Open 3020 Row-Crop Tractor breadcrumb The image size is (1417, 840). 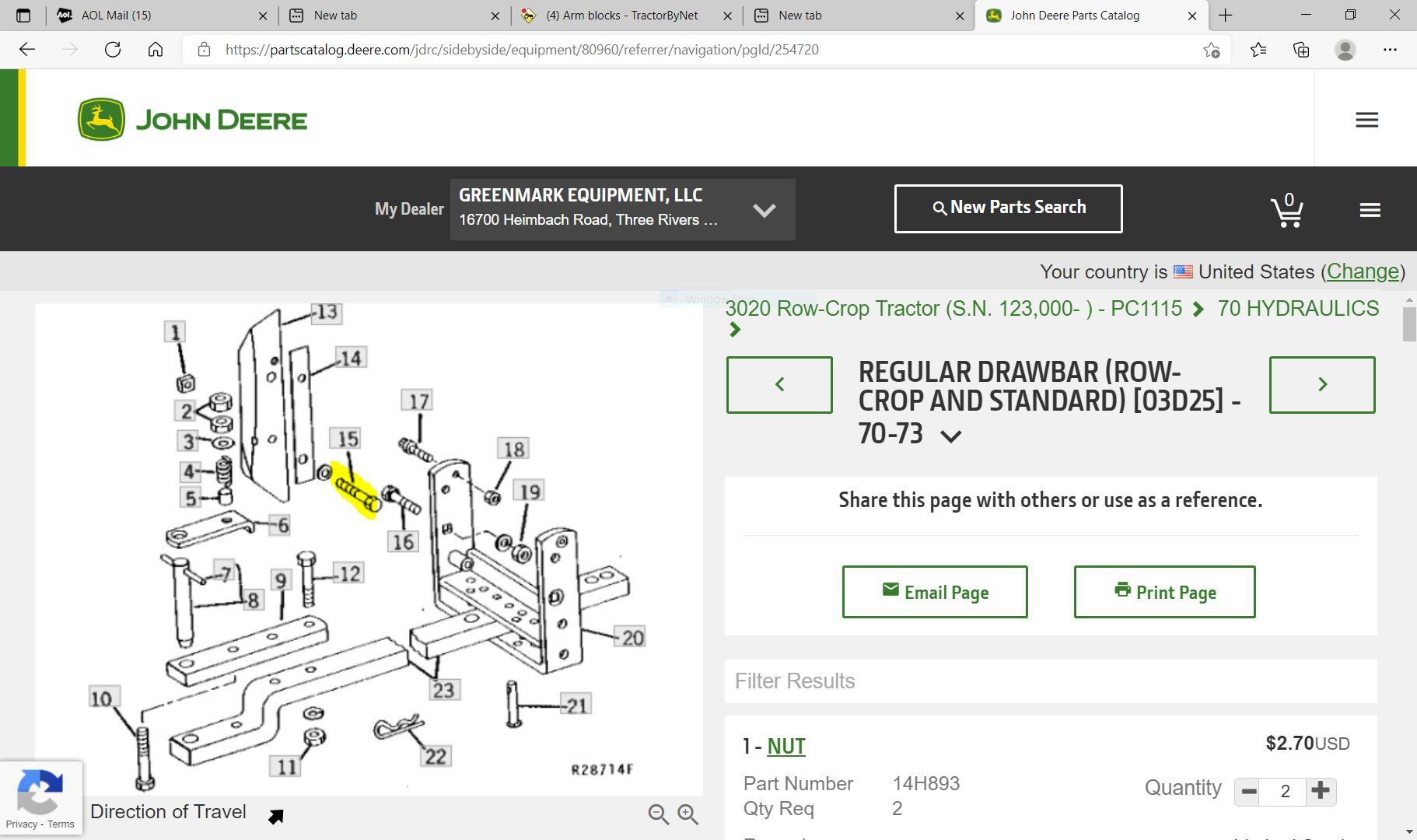953,308
